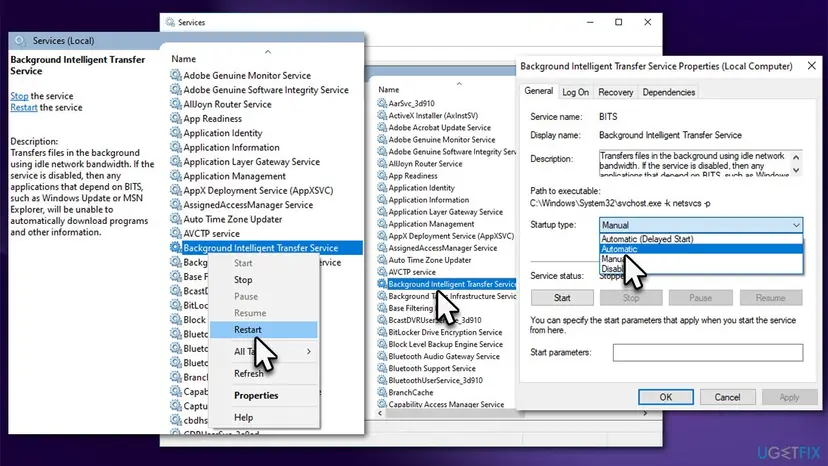Click Restart the service link
828x466 pixels.
[24, 107]
